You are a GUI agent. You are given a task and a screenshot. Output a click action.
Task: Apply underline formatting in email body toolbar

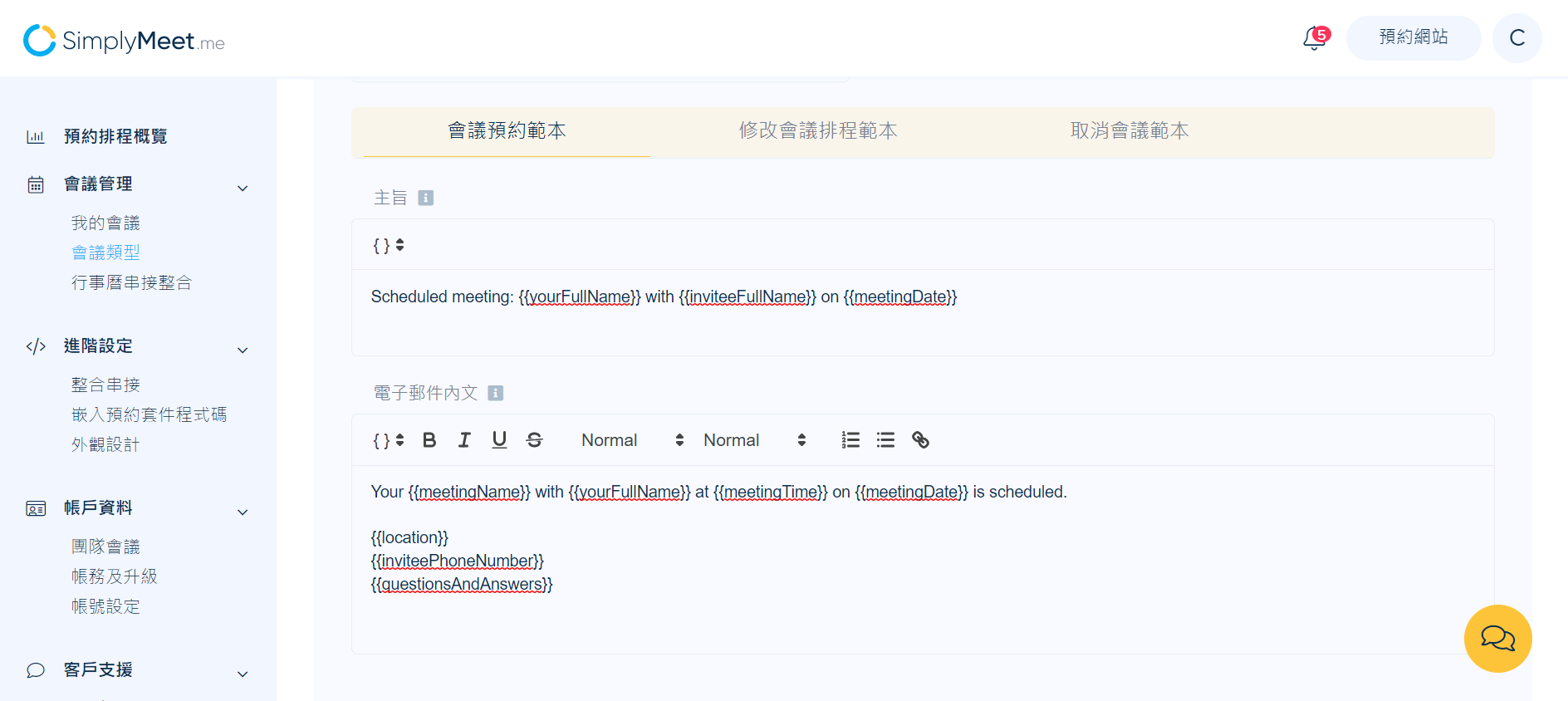click(x=499, y=440)
